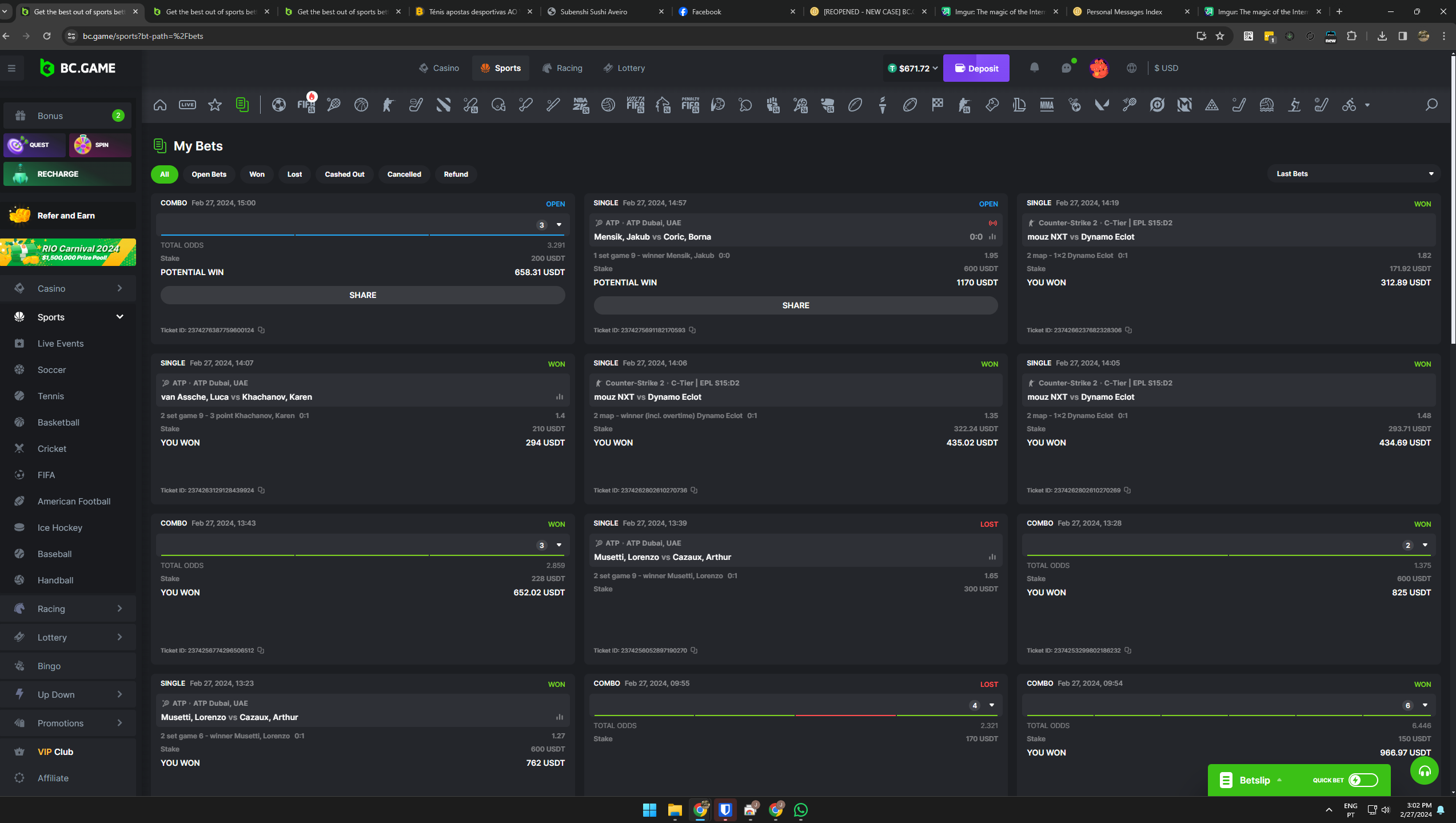Select the snooker triangle sport icon
This screenshot has width=1456, height=823.
tap(1212, 105)
